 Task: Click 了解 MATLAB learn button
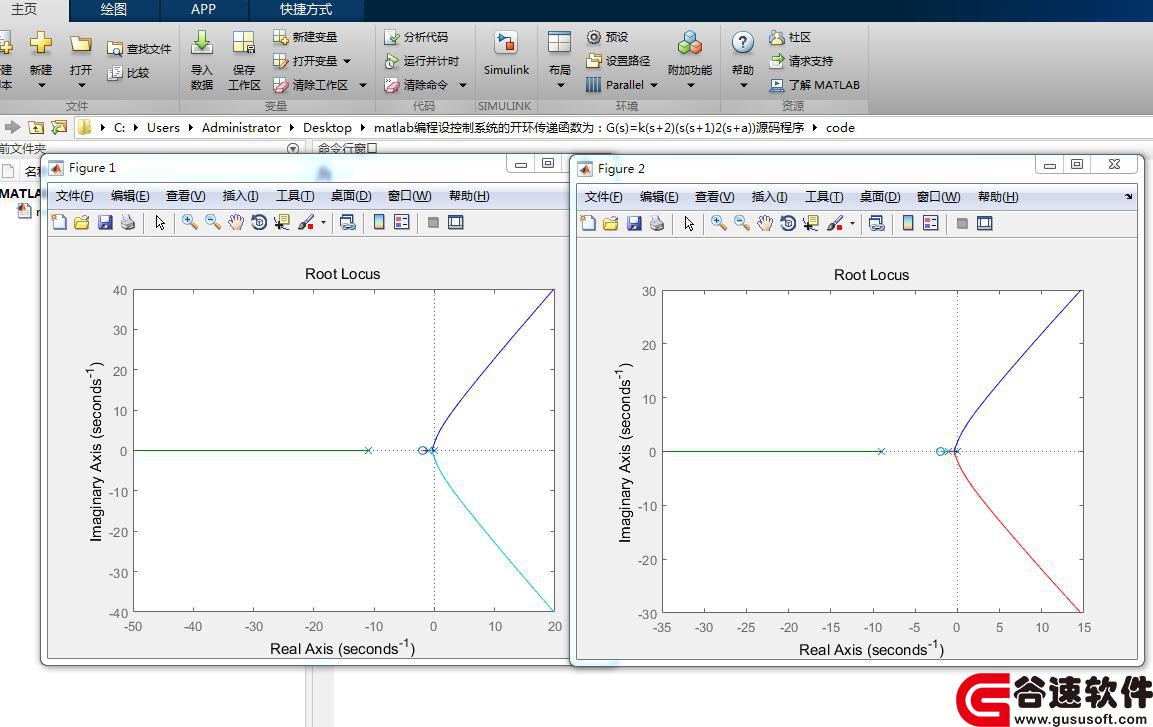tap(814, 85)
